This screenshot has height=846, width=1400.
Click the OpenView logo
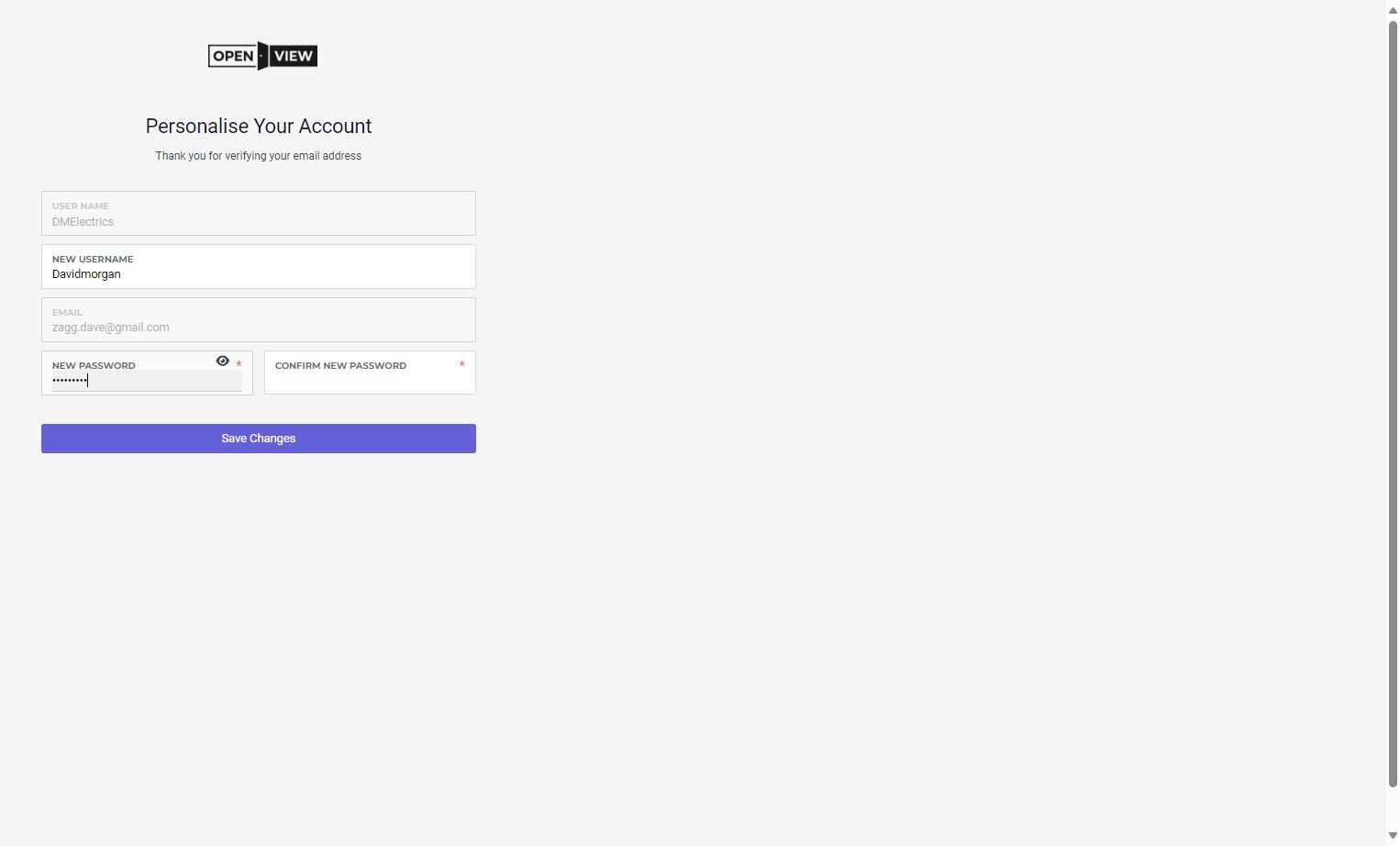(x=262, y=56)
